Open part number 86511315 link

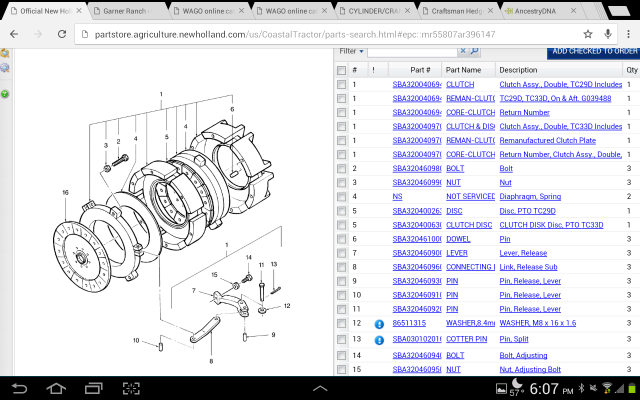tap(409, 323)
